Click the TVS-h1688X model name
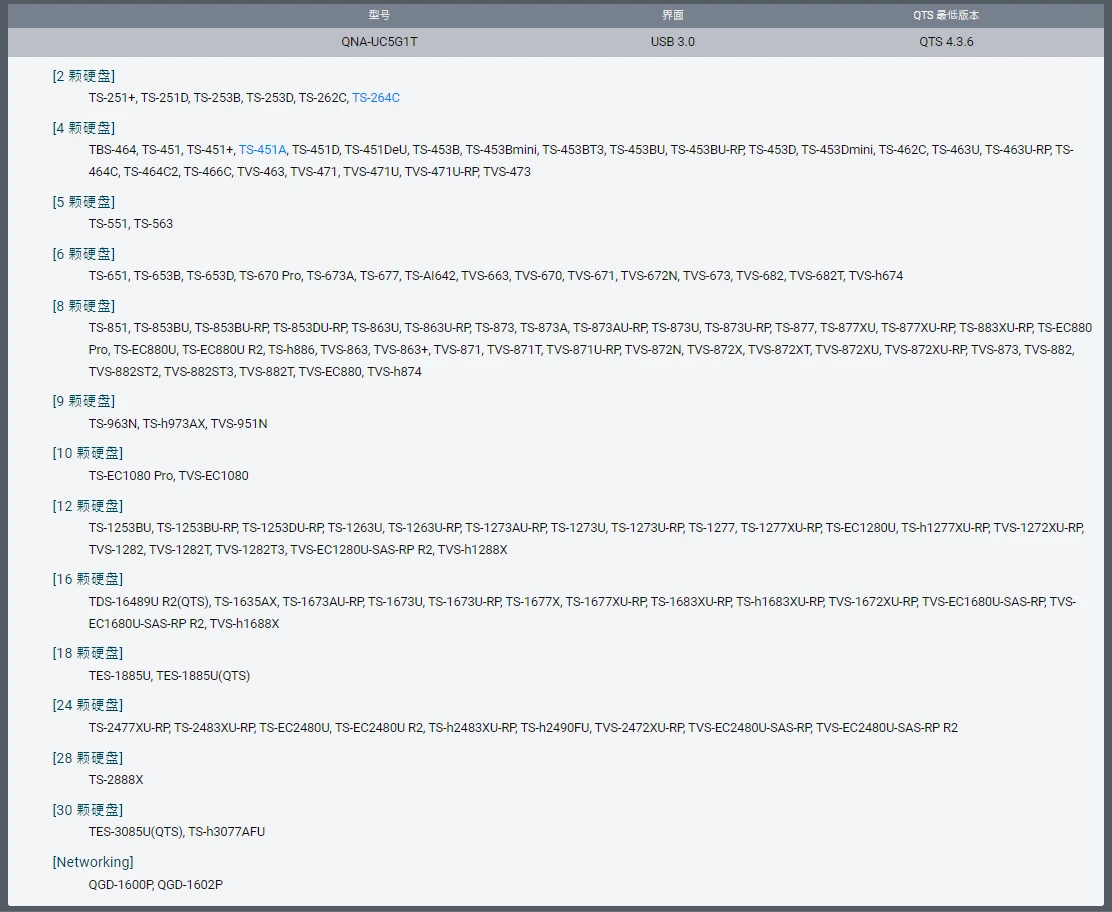1112x912 pixels. [245, 624]
